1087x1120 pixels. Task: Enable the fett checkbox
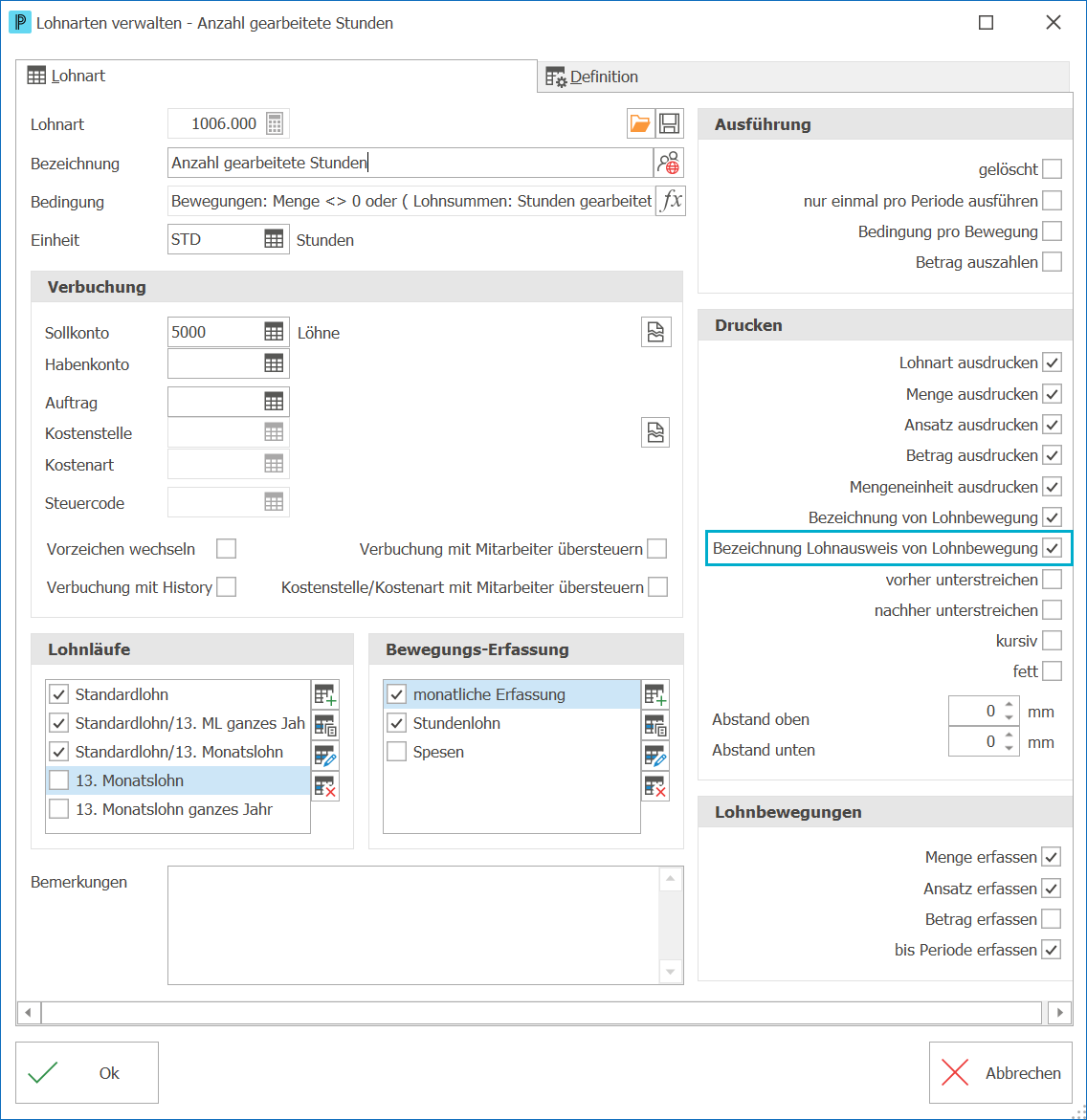tap(1052, 671)
